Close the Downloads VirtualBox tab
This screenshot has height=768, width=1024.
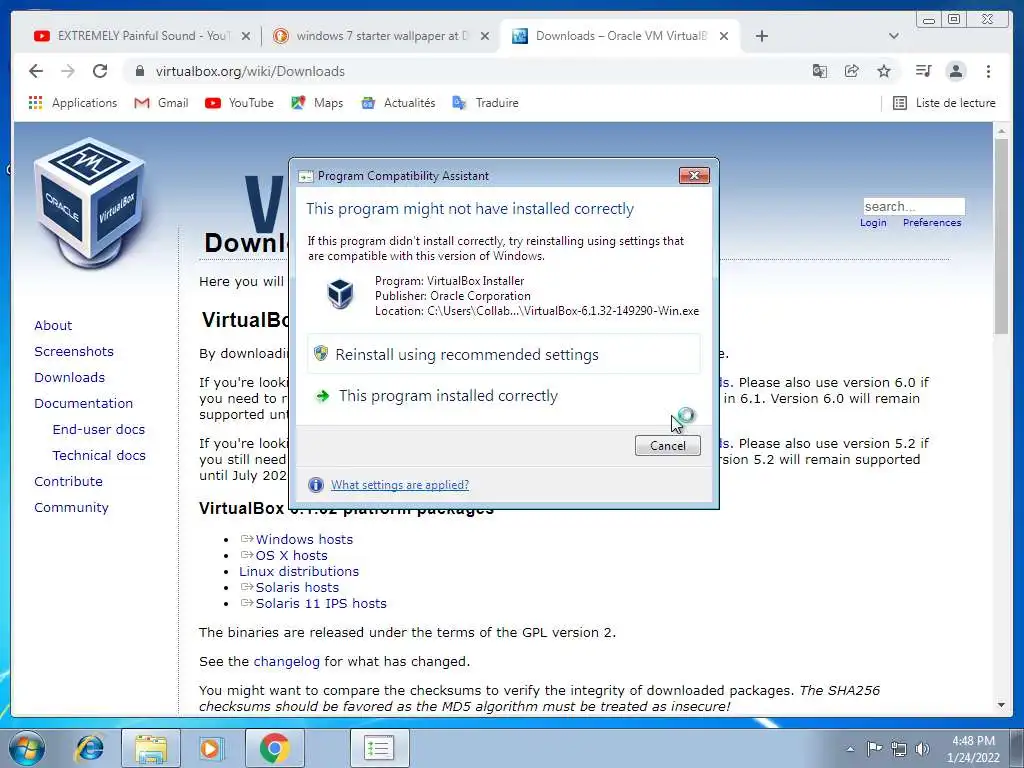click(x=724, y=36)
